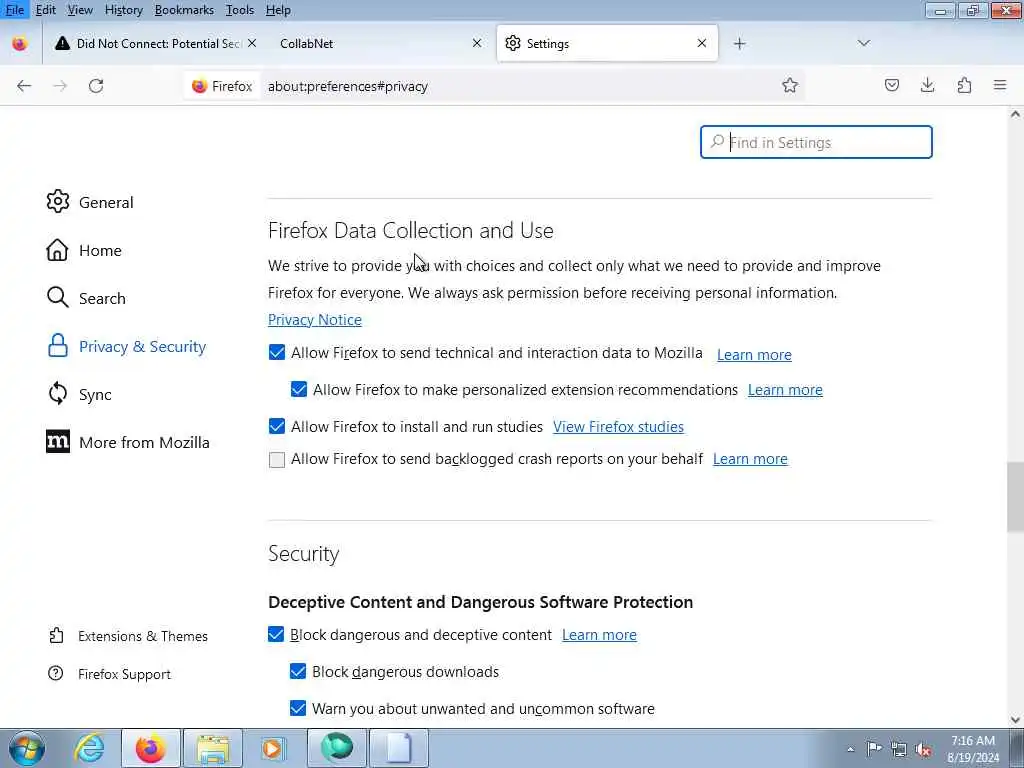
Task: Select Privacy & Security category
Action: (x=126, y=347)
